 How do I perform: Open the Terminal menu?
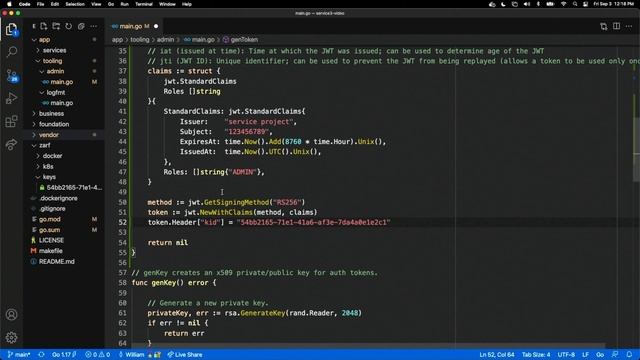(x=144, y=4)
